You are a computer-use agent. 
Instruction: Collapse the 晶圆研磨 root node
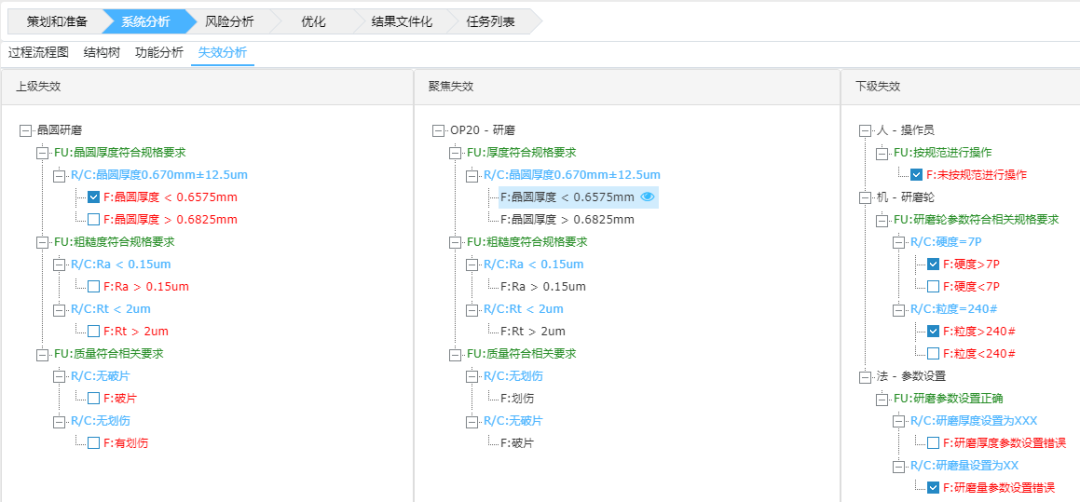[x=25, y=130]
